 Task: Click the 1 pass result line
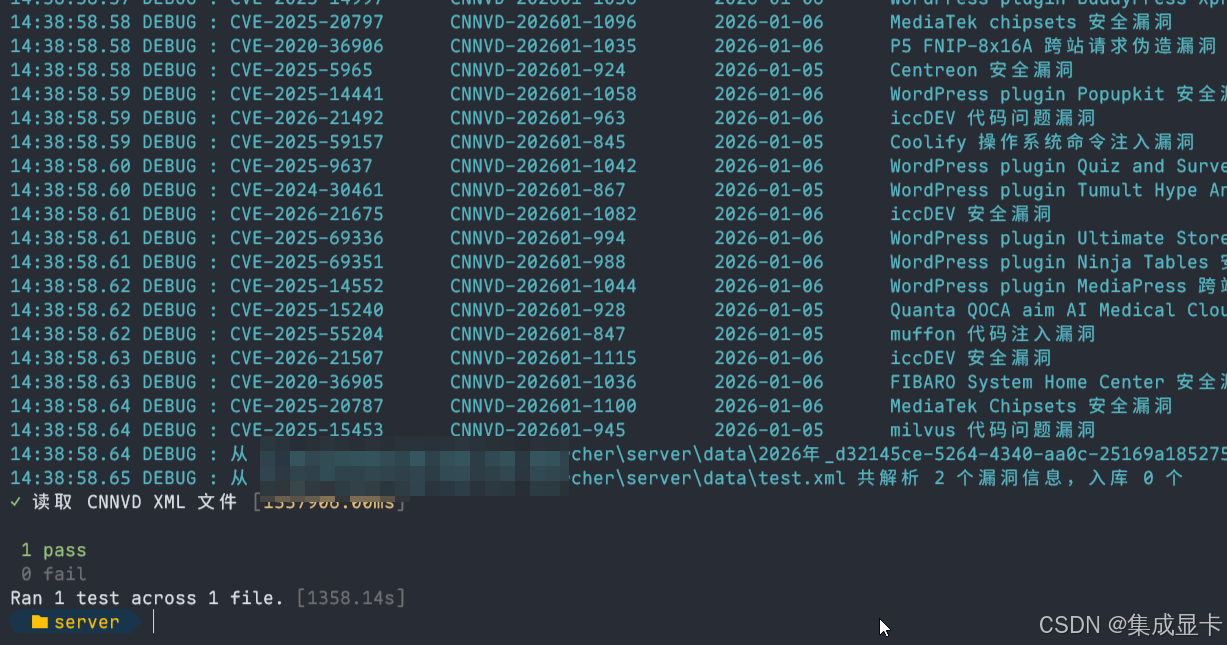(53, 550)
